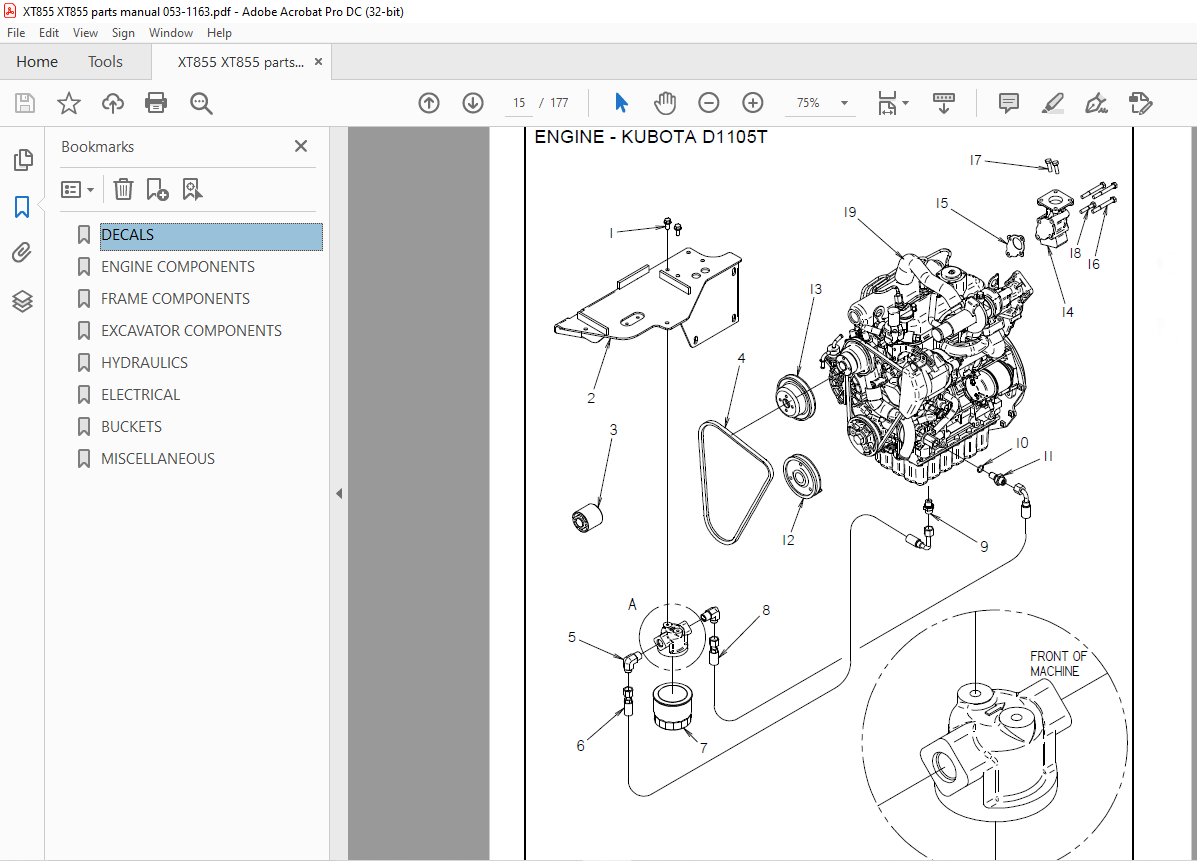
Task: Open the ELECTRICAL bookmark
Action: coord(140,395)
